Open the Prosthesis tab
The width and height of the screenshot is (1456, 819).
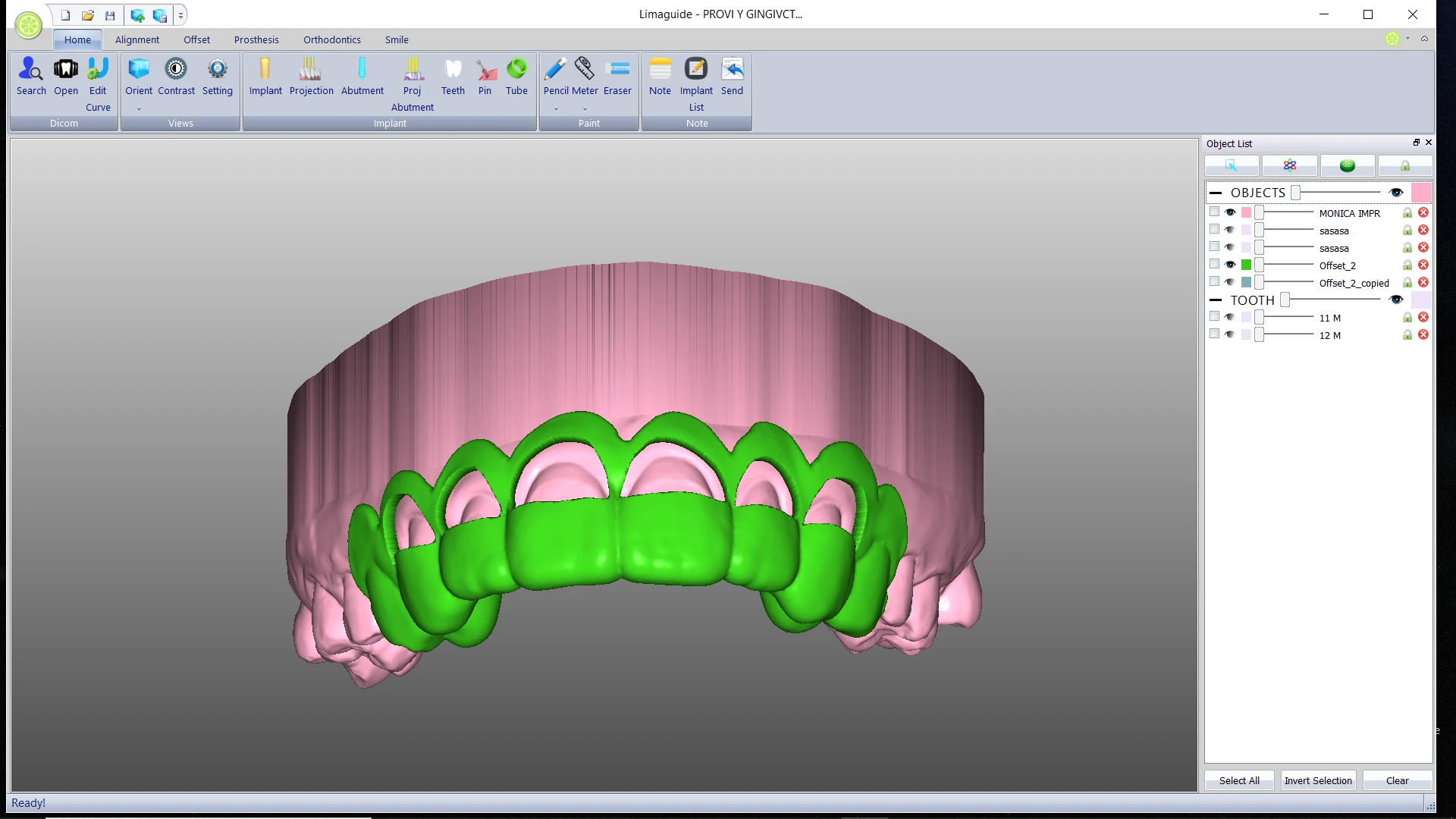pyautogui.click(x=256, y=40)
